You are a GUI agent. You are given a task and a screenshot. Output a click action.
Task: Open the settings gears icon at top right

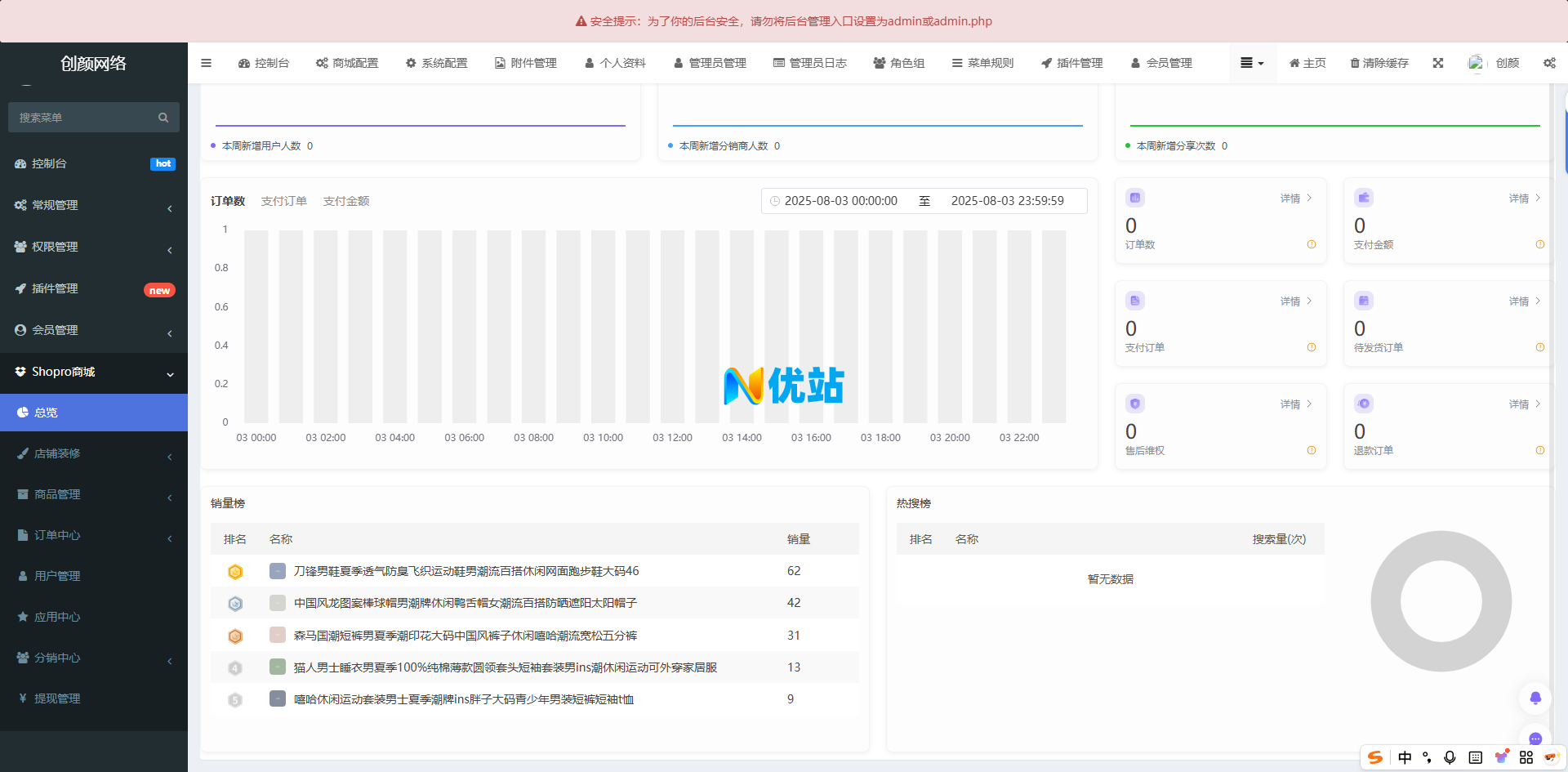[x=1549, y=63]
